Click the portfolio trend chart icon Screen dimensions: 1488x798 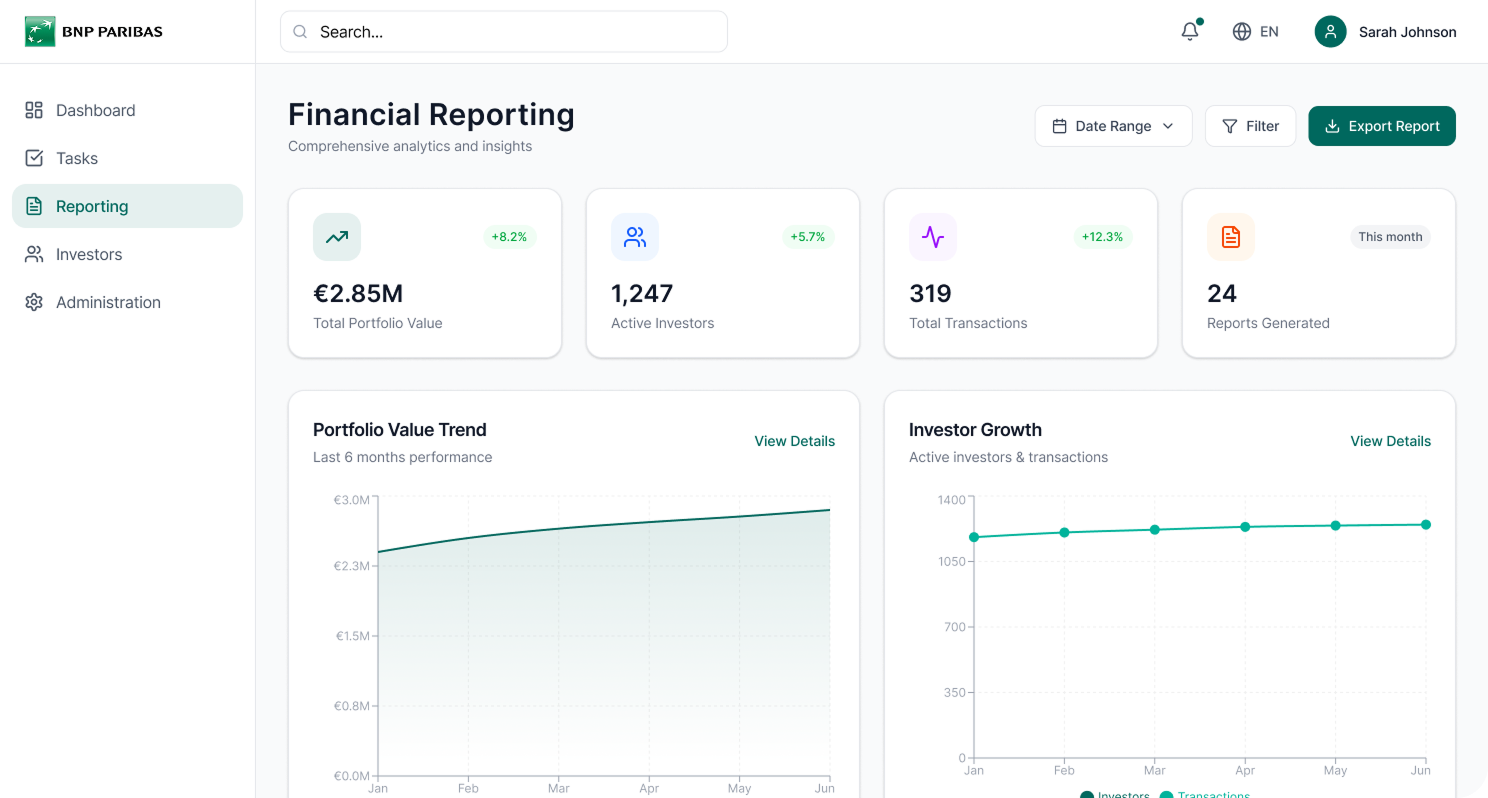coord(336,237)
